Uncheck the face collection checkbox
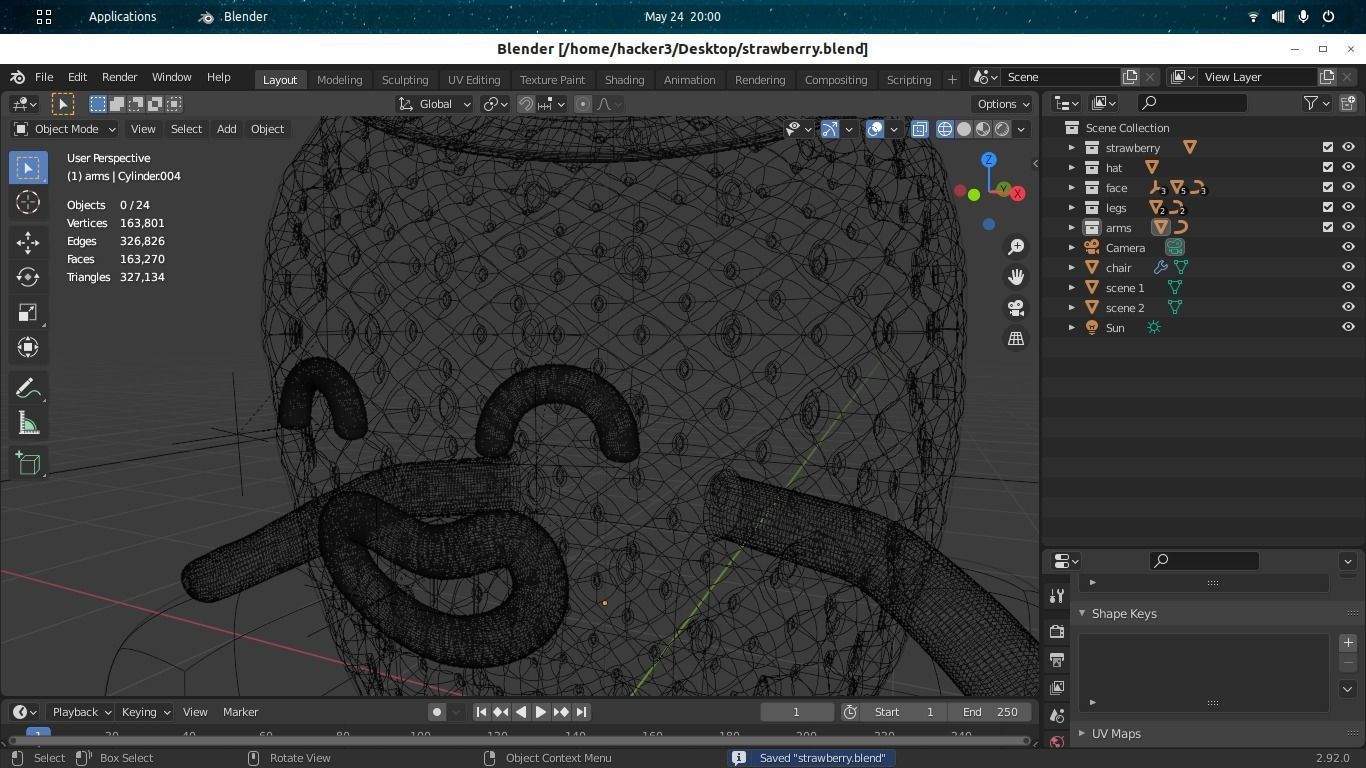Image resolution: width=1366 pixels, height=768 pixels. point(1328,187)
